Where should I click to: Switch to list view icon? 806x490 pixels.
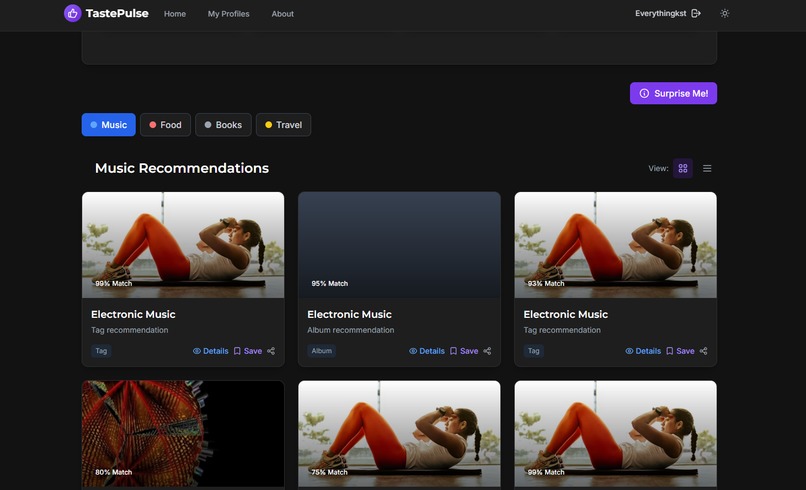coord(707,168)
